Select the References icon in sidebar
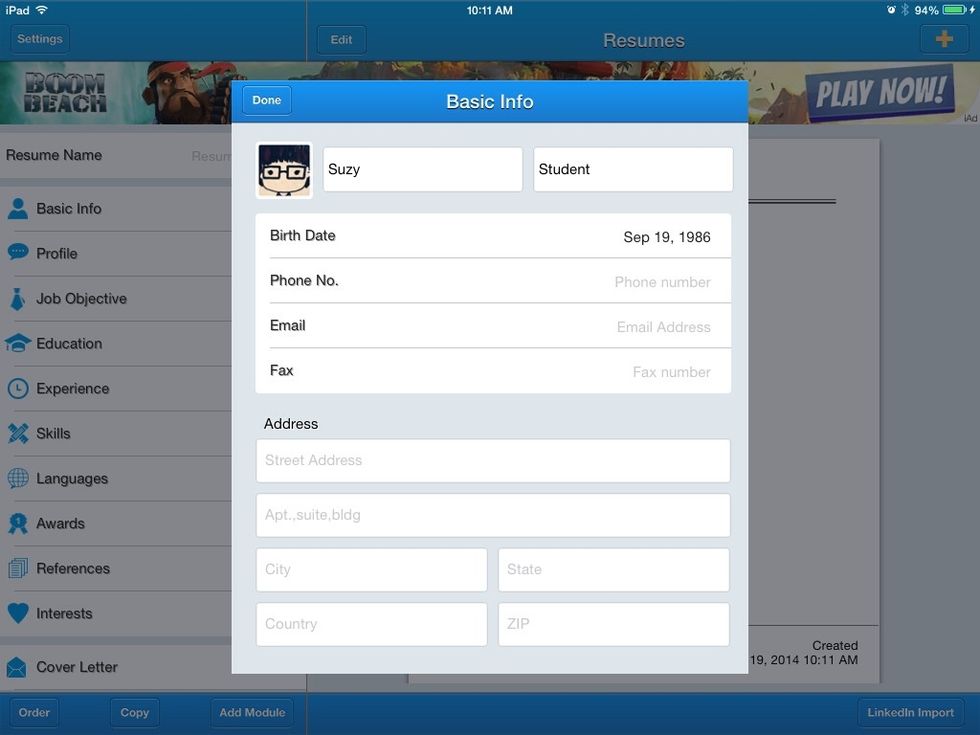This screenshot has width=980, height=735. tap(20, 568)
